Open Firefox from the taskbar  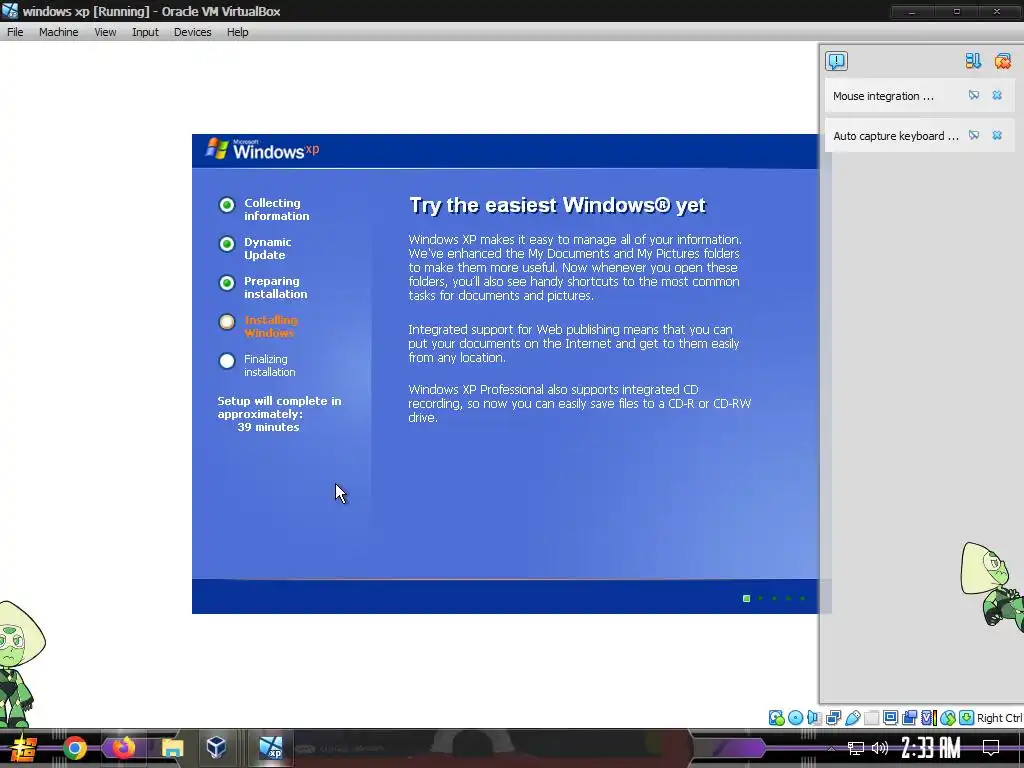point(123,748)
